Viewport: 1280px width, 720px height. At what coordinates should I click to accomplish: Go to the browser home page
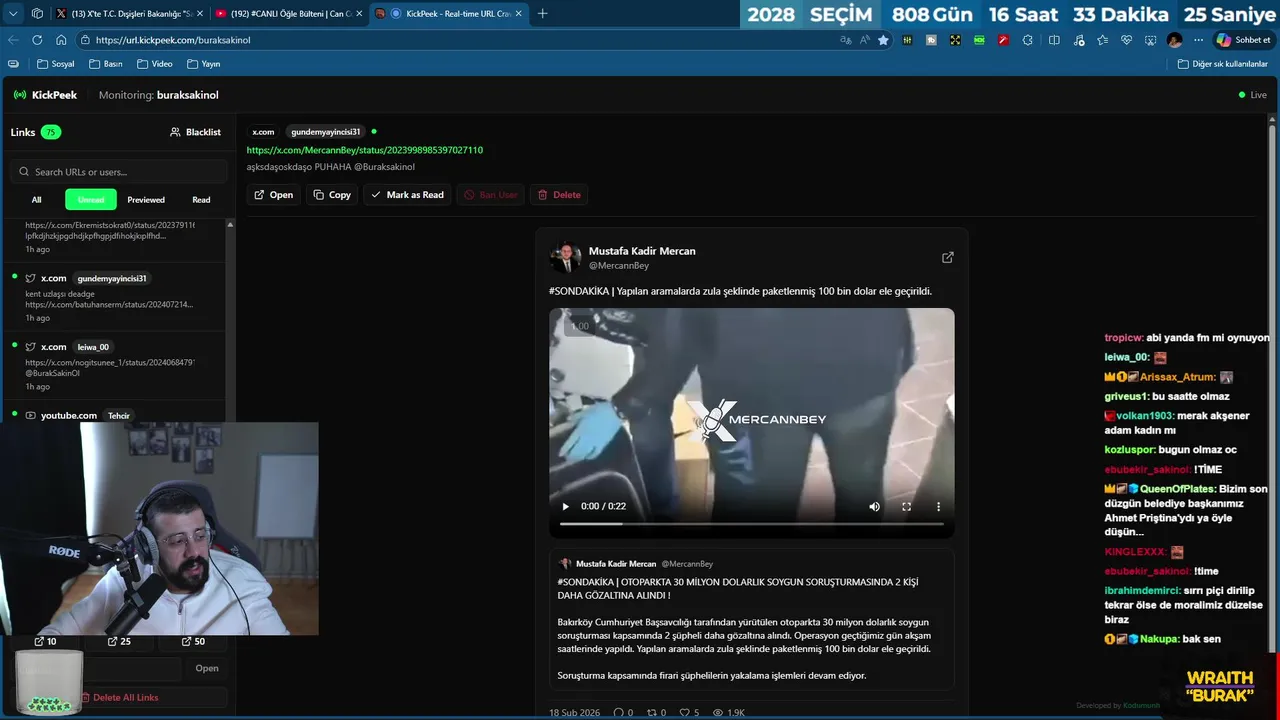point(61,40)
